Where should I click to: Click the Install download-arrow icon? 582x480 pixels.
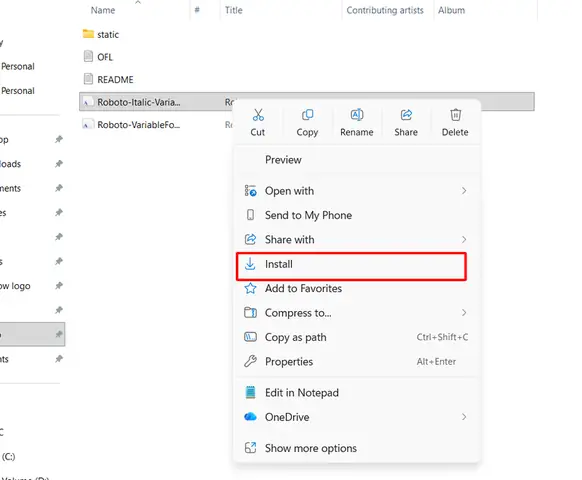pos(250,264)
